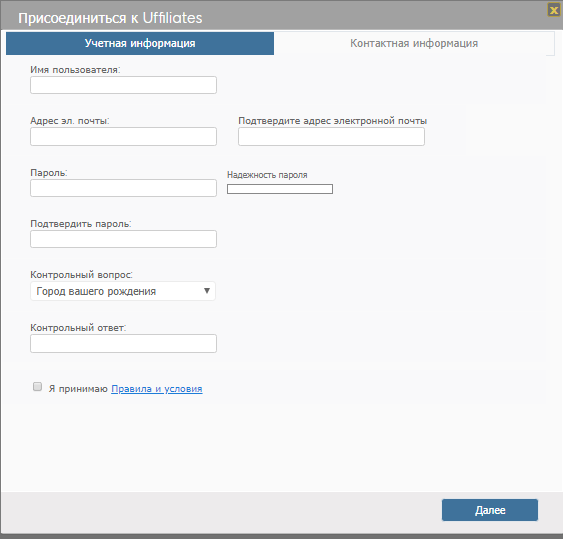Focus the Подтвердить пароль field
This screenshot has width=563, height=539.
[124, 239]
